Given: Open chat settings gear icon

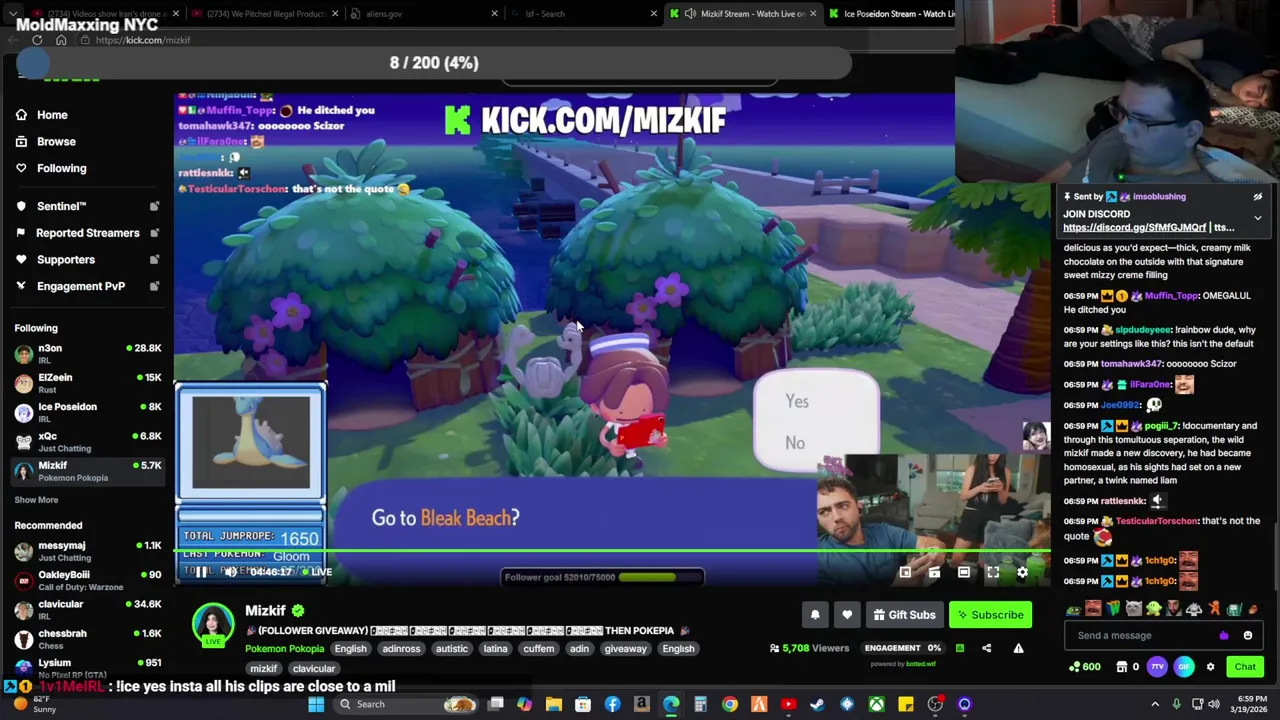Looking at the screenshot, I should coord(1210,667).
